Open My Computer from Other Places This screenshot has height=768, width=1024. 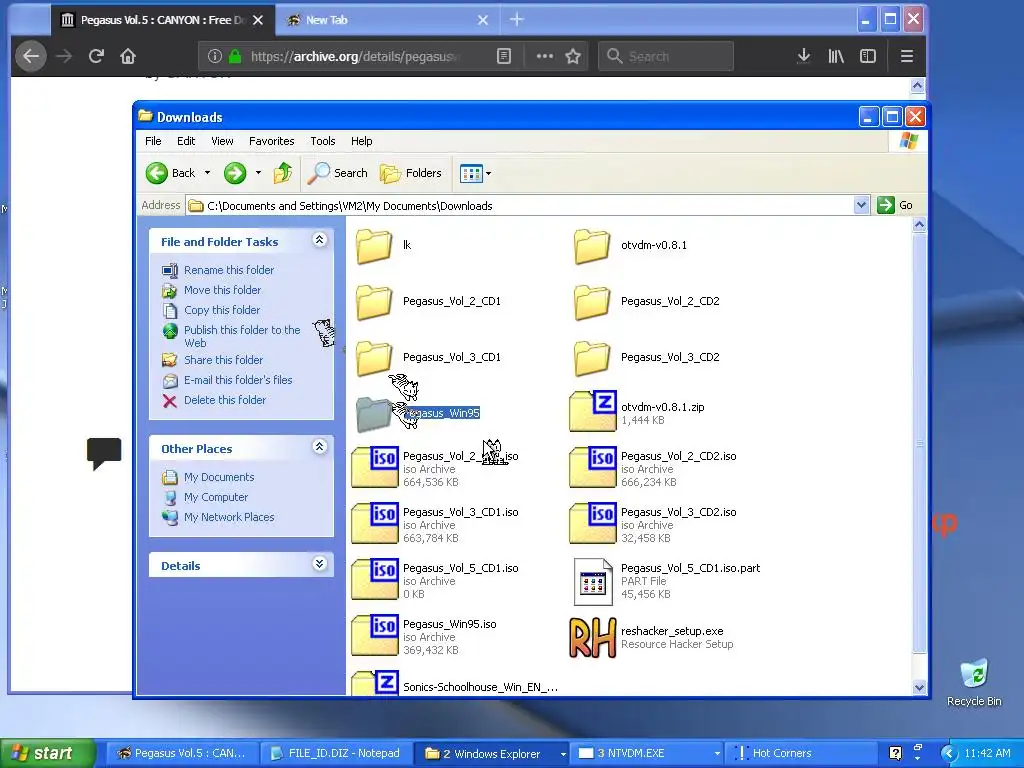(216, 497)
